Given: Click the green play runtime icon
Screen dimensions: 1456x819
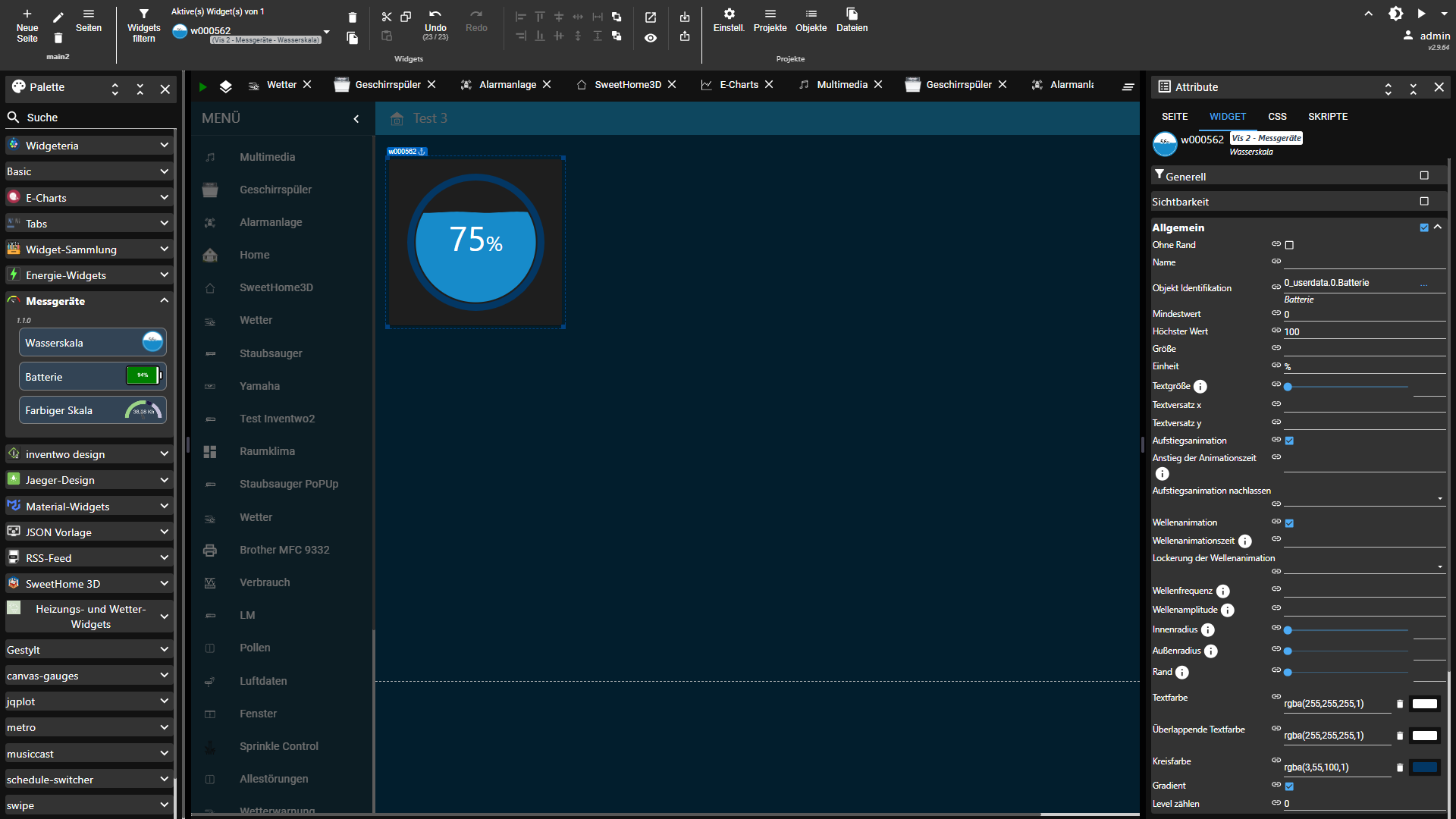Looking at the screenshot, I should [x=202, y=86].
